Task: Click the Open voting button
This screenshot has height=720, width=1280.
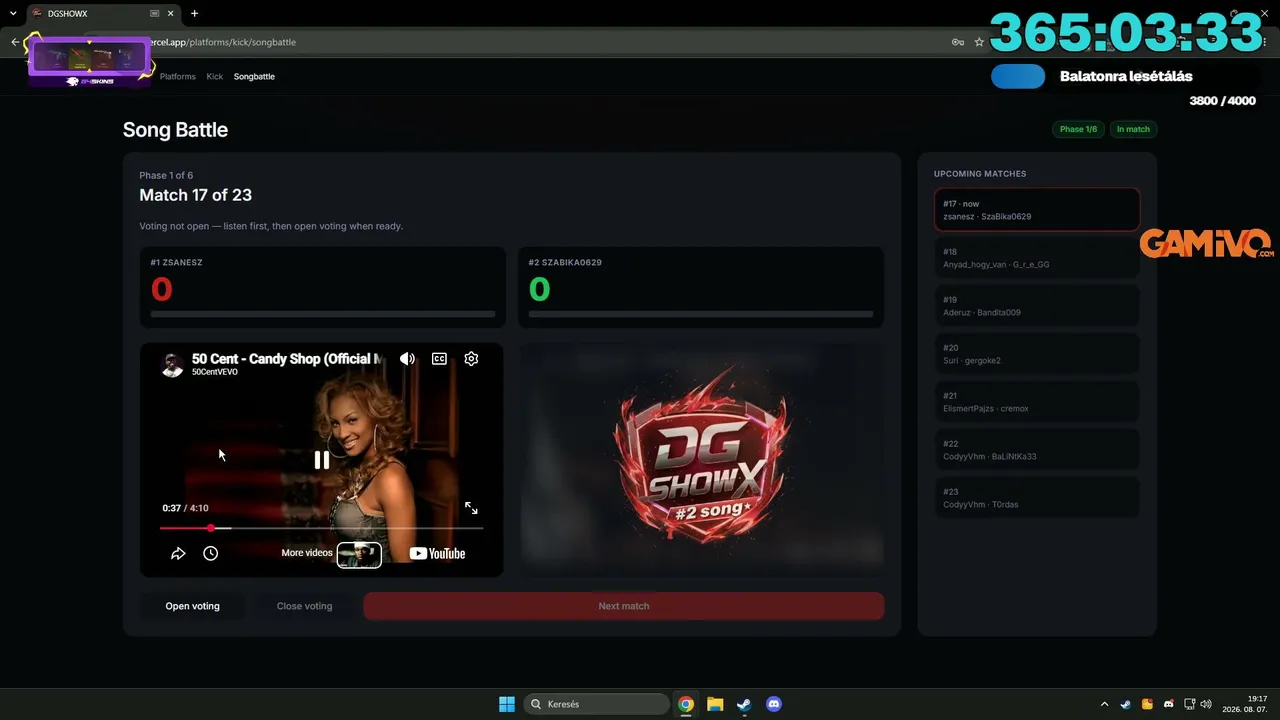Action: coord(192,606)
